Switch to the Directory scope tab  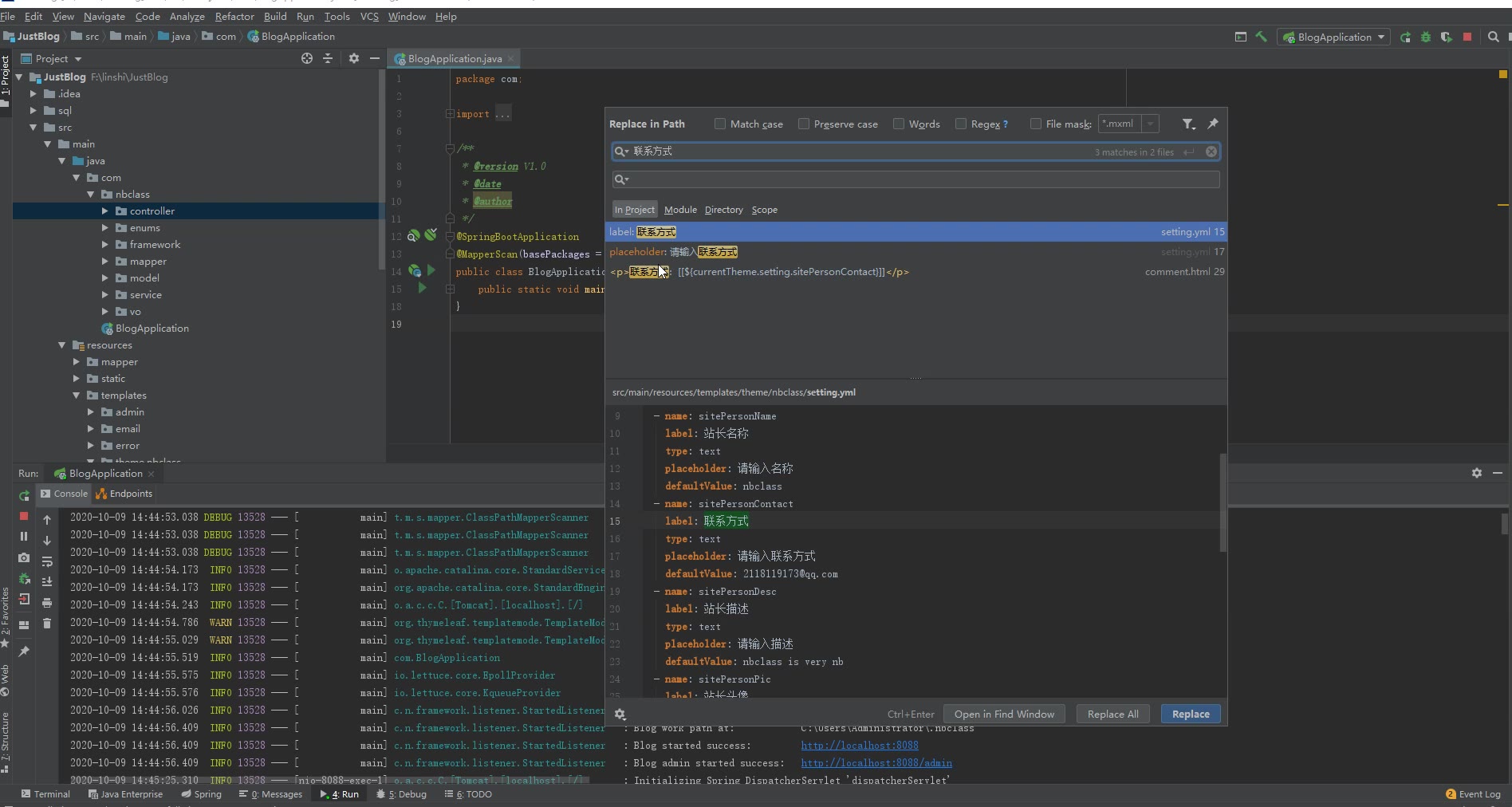click(x=723, y=210)
